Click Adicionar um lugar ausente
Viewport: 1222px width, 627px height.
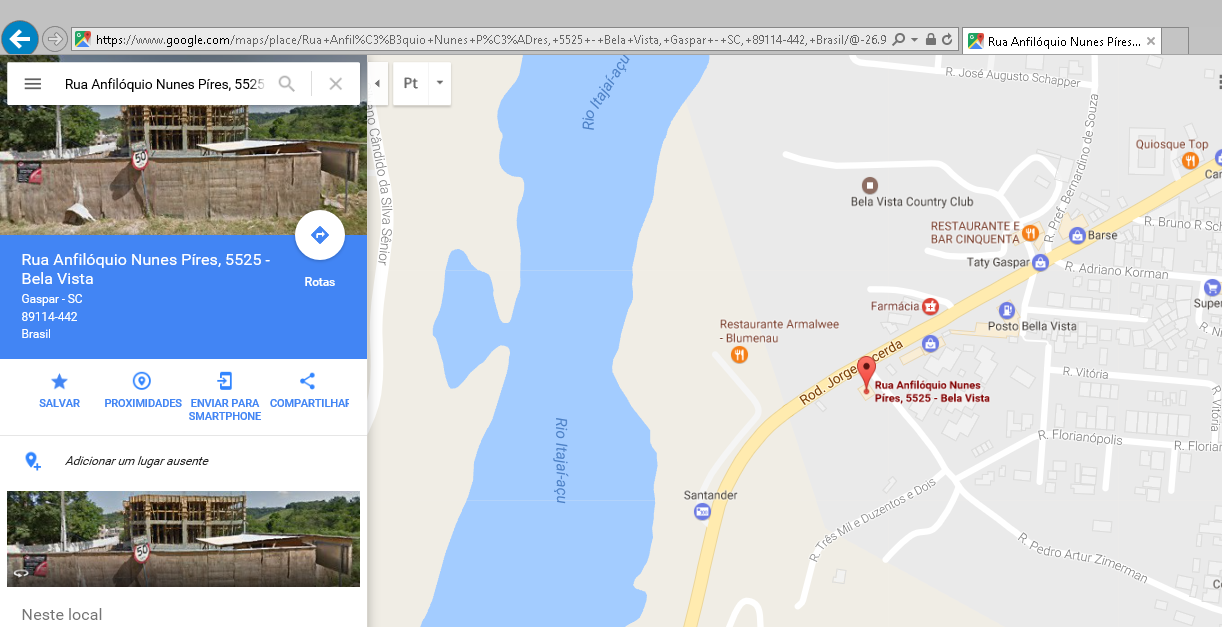137,461
